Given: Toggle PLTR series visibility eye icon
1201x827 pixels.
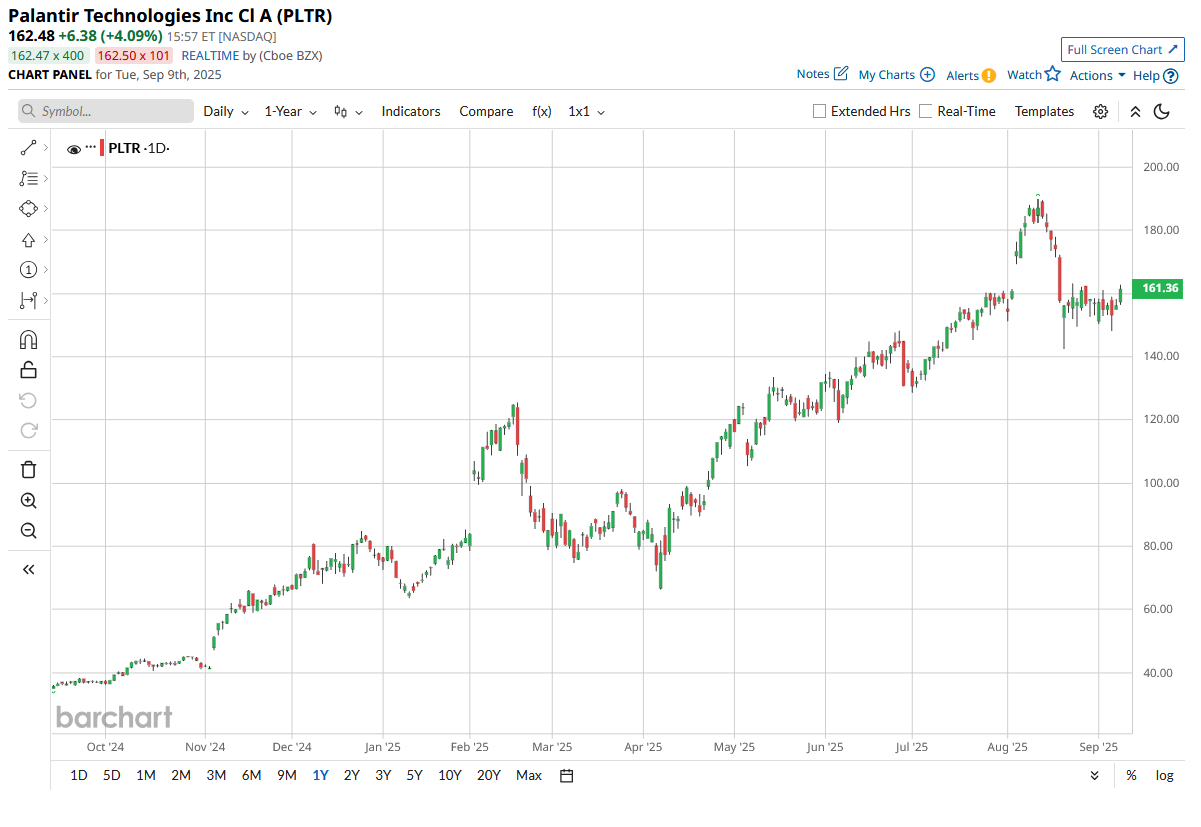Looking at the screenshot, I should tap(74, 149).
